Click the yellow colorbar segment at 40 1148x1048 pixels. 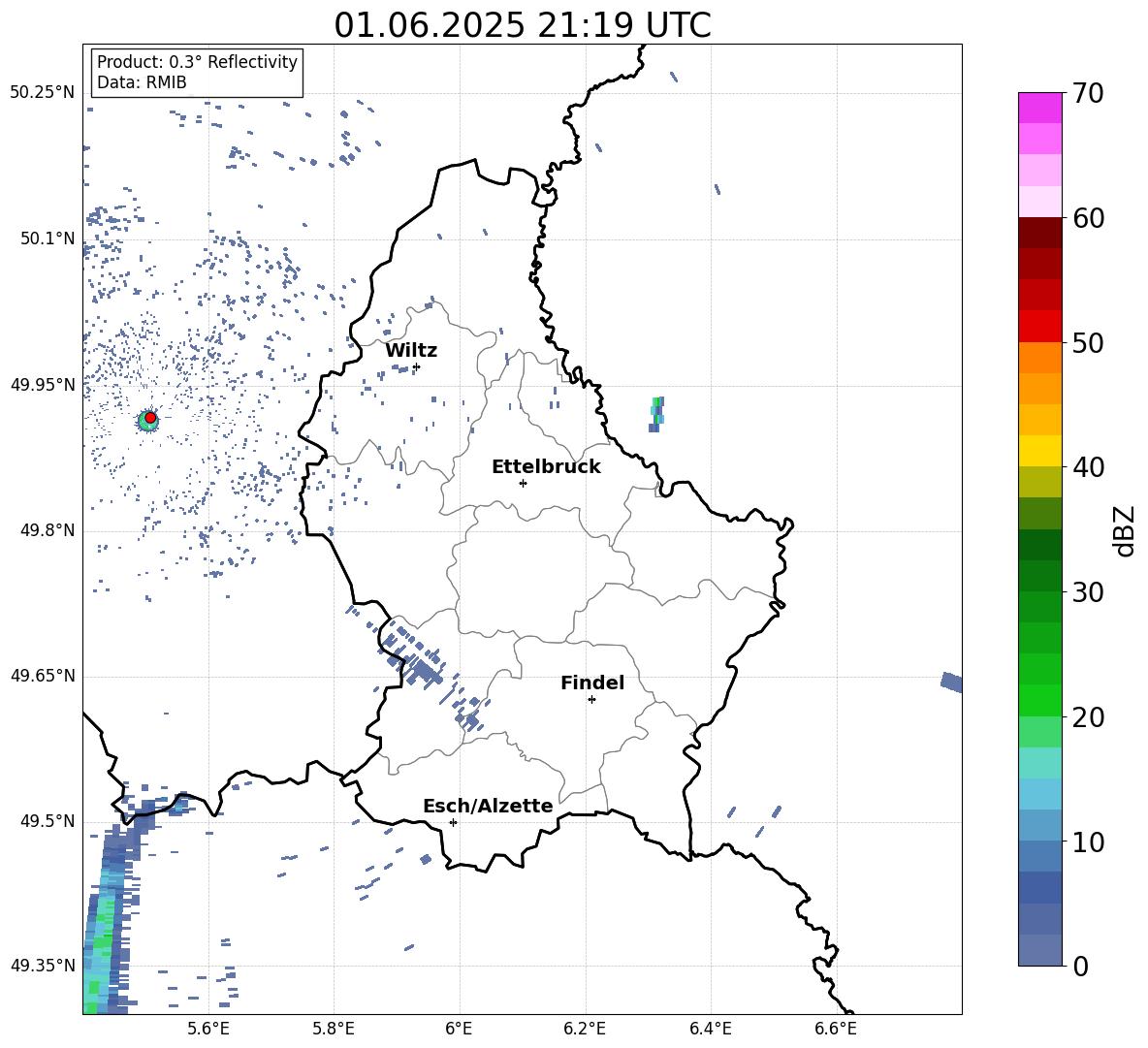click(1040, 451)
